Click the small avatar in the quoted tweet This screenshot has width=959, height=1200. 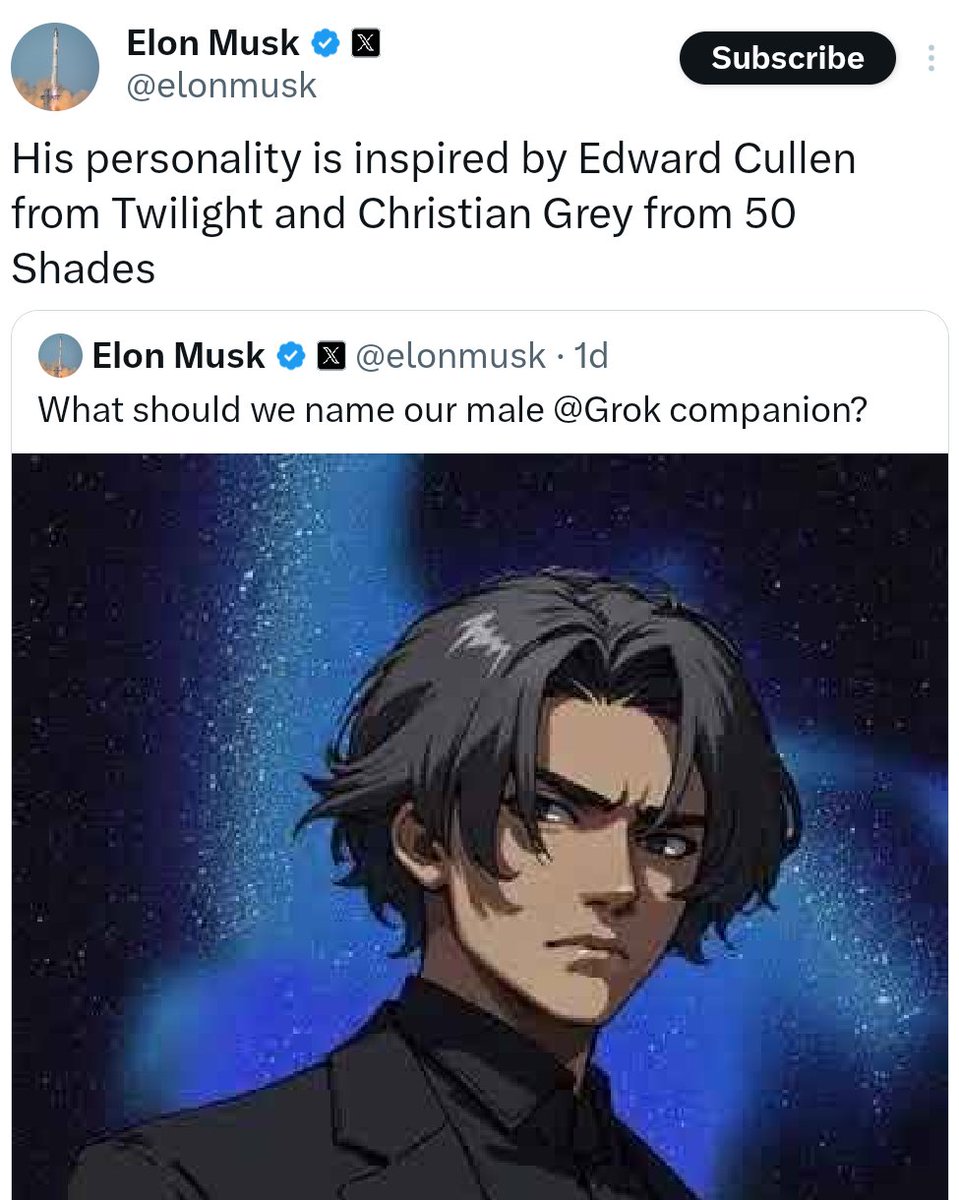[x=60, y=356]
